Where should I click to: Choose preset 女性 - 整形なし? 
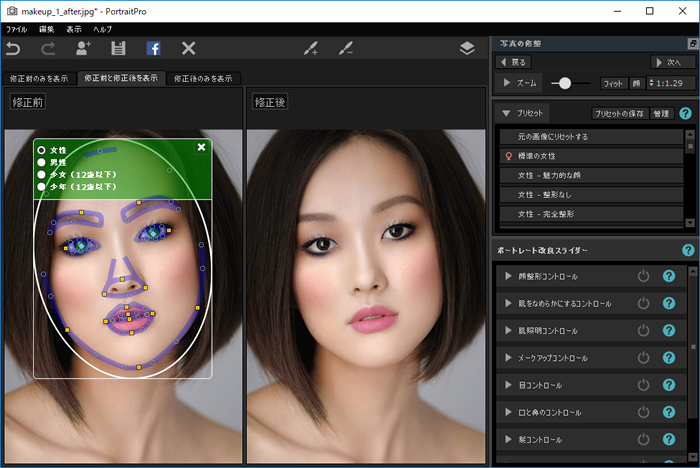(x=591, y=195)
